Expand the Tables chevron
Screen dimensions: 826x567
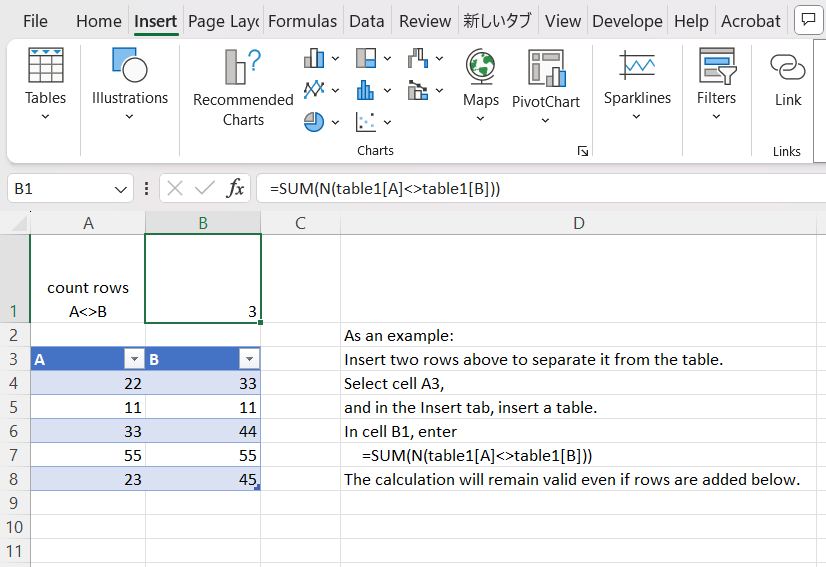(45, 116)
